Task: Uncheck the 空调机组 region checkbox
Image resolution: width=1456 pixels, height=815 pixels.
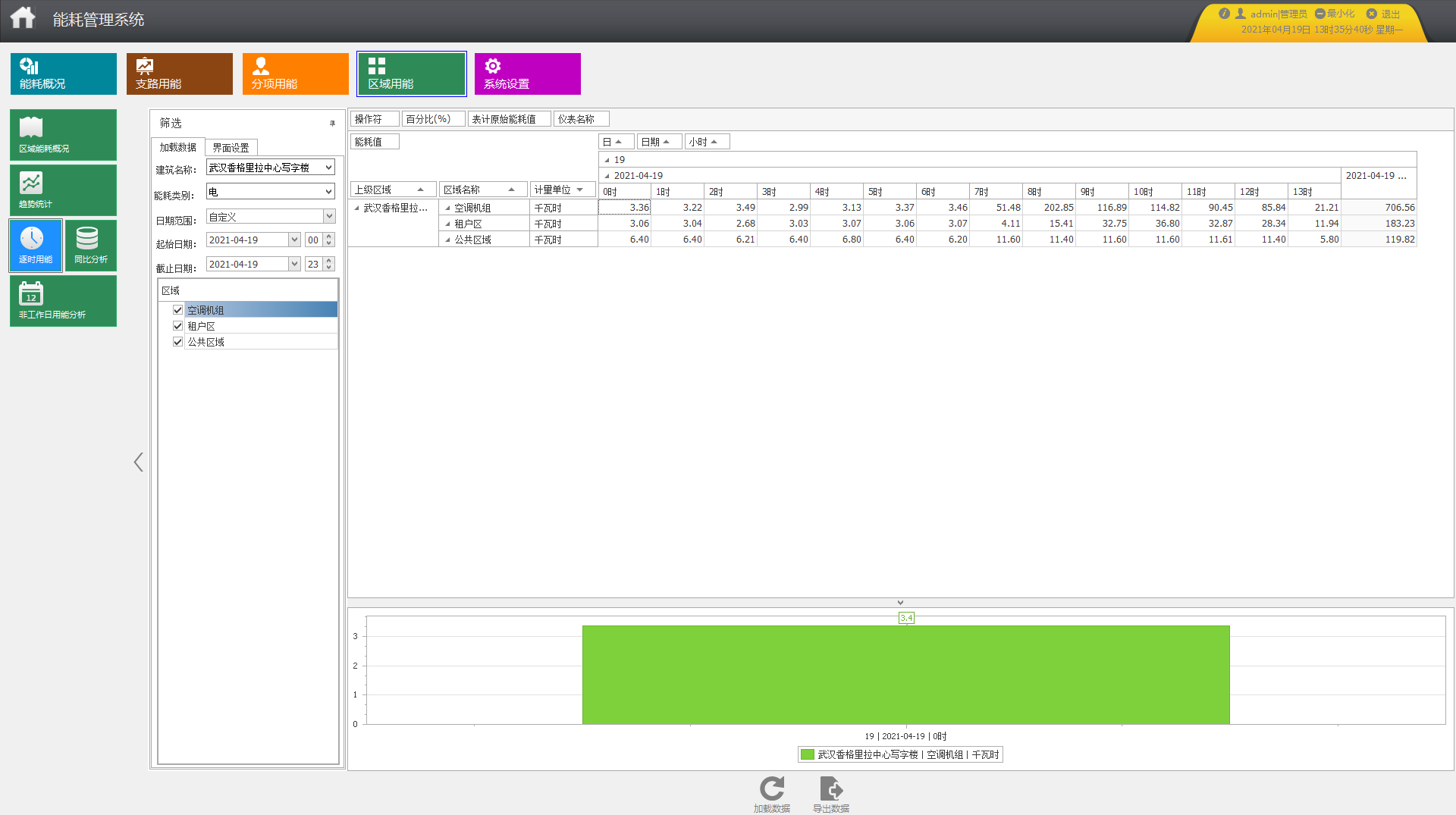Action: 178,310
